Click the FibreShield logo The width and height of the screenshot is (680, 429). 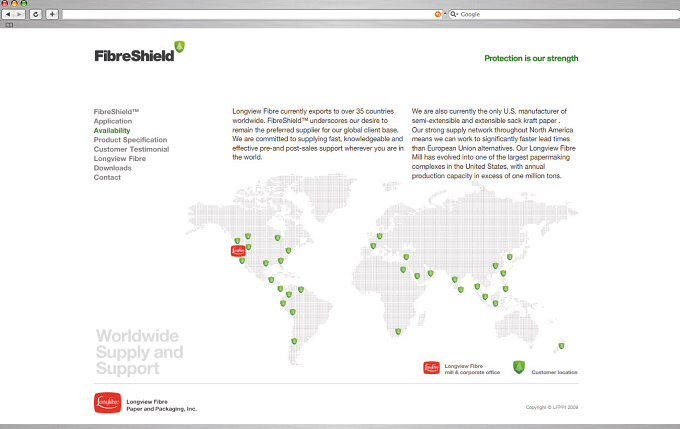[139, 52]
